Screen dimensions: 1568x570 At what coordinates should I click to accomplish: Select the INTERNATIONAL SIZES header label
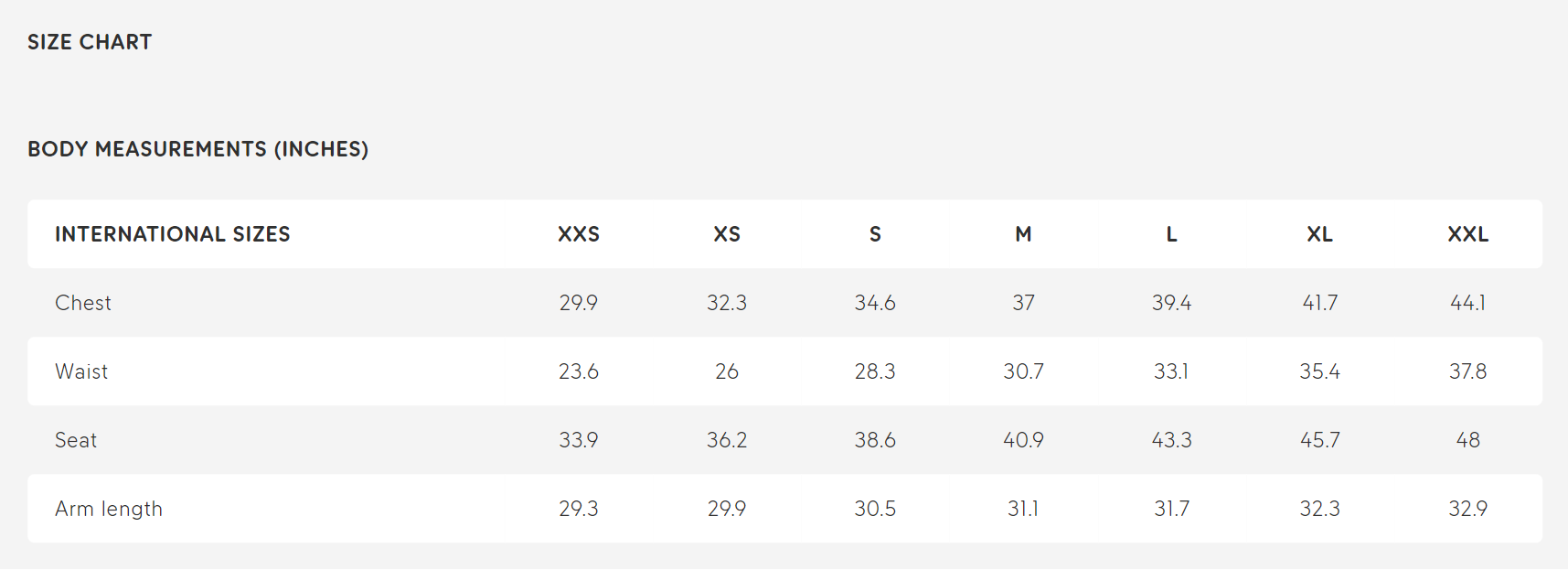173,234
